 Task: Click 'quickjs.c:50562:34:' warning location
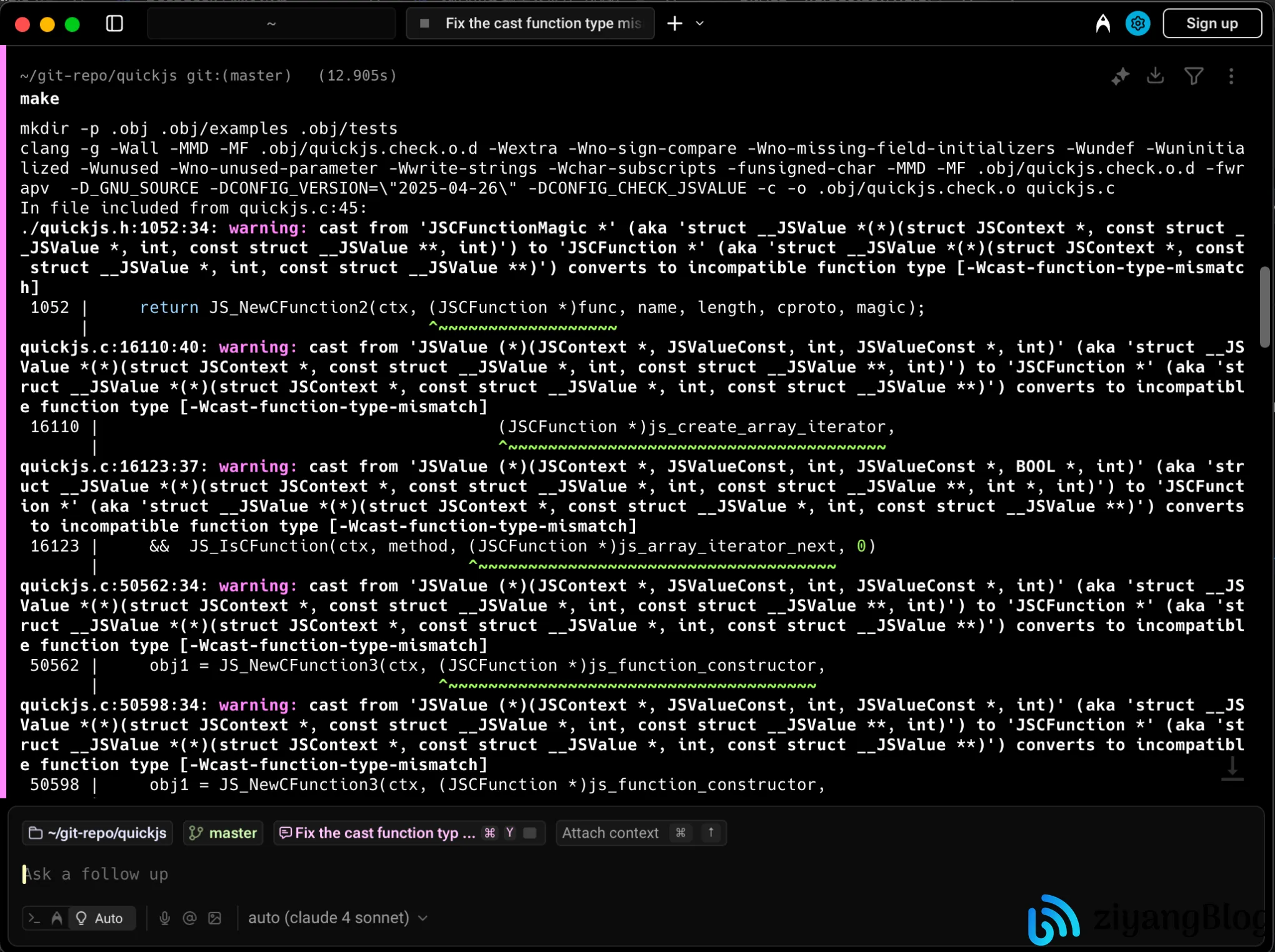click(x=114, y=586)
